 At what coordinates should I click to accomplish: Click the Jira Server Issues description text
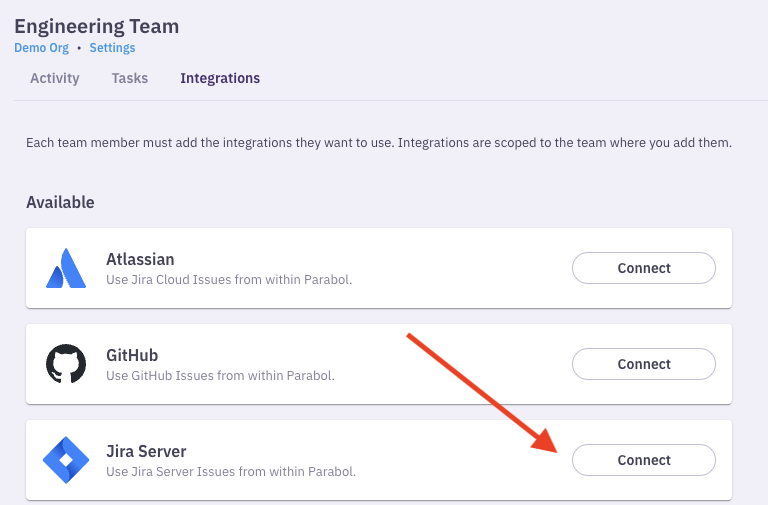tap(231, 471)
